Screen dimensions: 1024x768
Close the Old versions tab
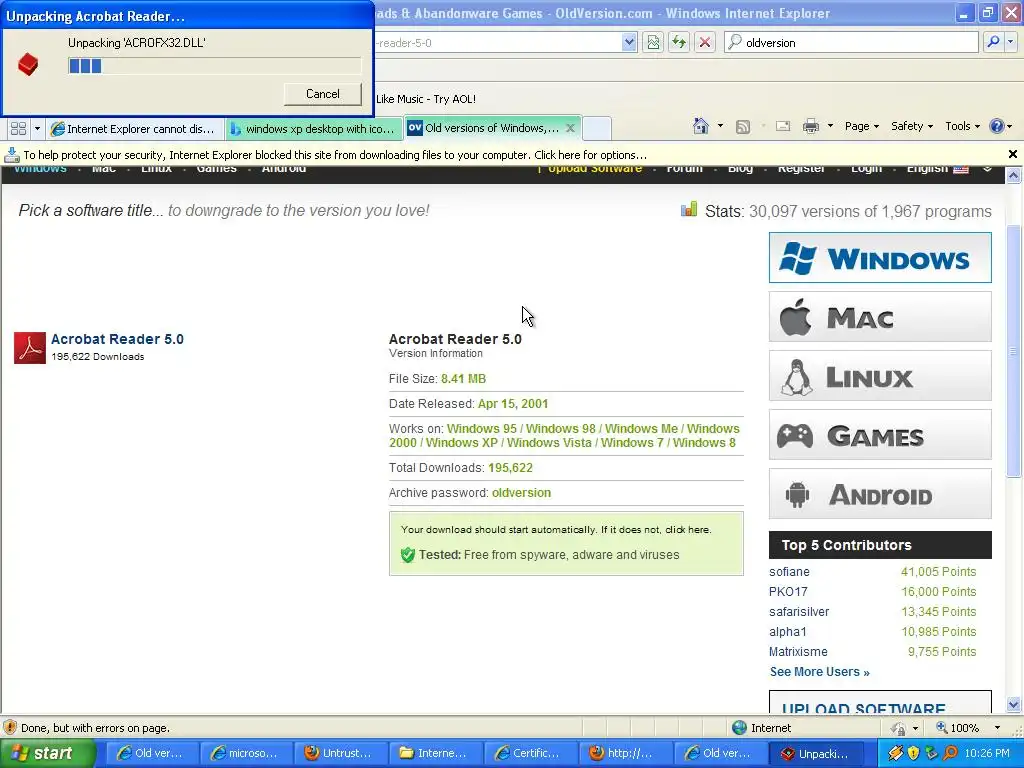(x=570, y=128)
